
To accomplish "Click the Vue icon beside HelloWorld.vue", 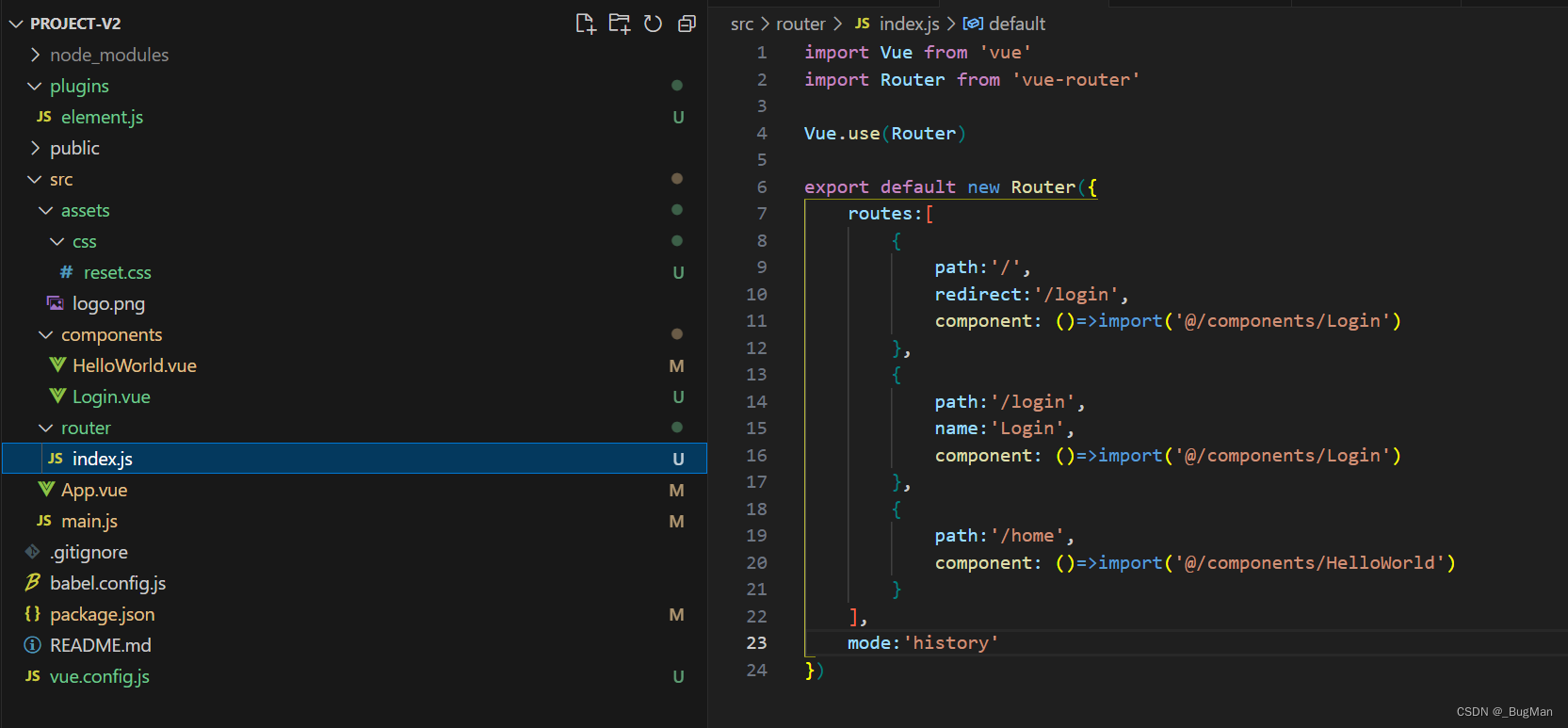I will [x=57, y=365].
